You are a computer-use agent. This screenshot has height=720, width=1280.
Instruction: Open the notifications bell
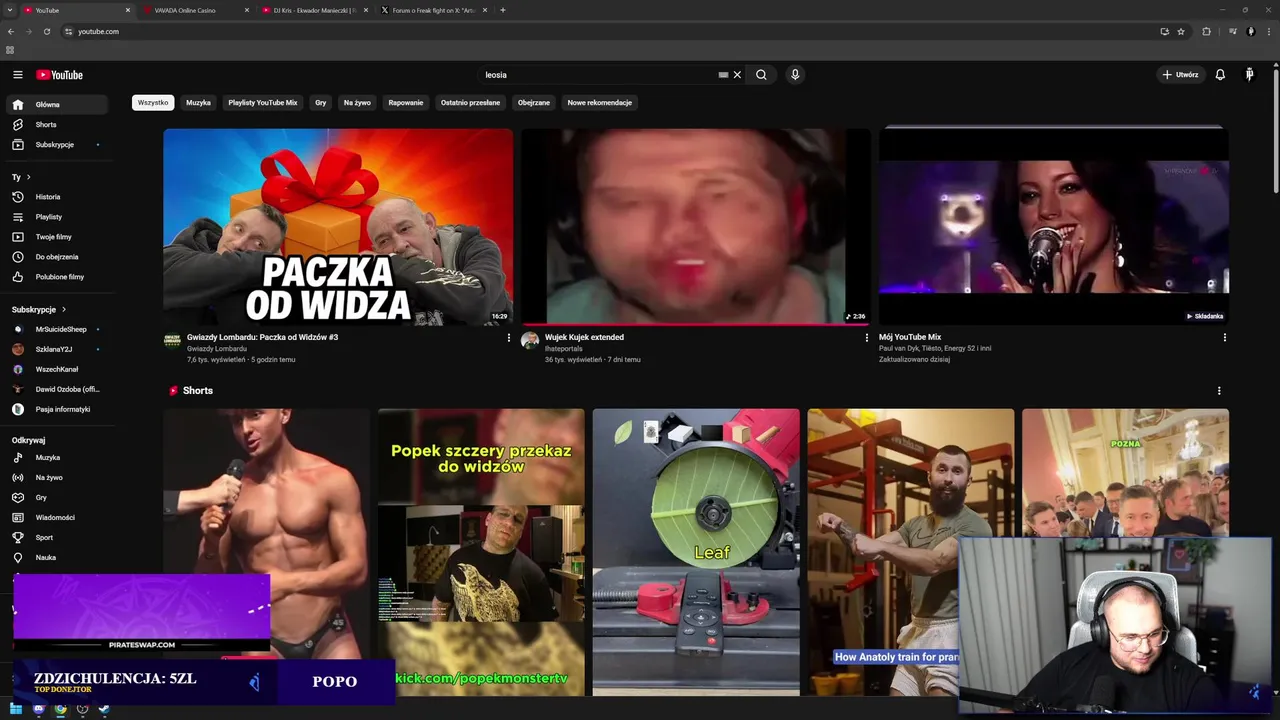click(1220, 75)
